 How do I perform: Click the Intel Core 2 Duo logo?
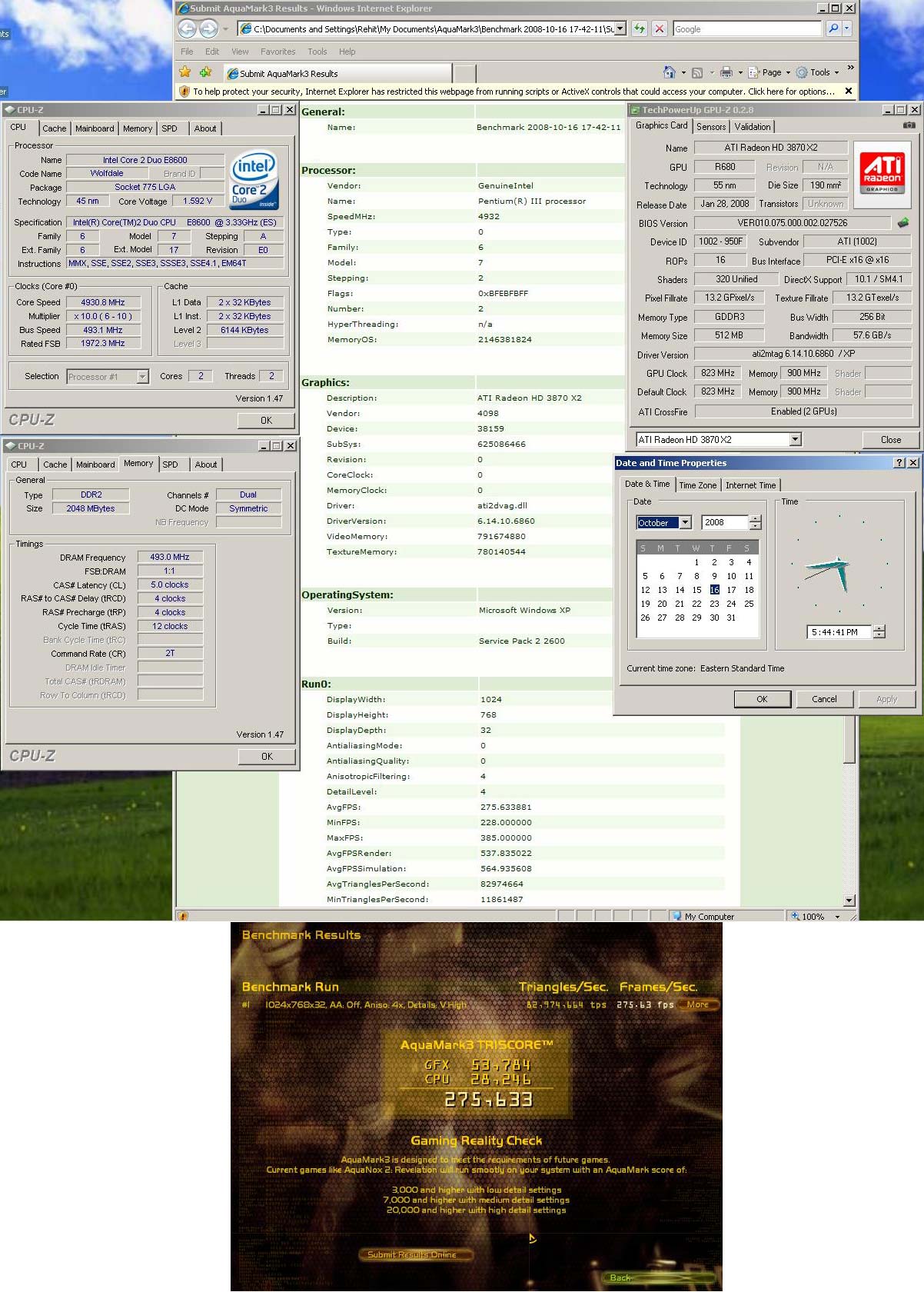[x=254, y=180]
